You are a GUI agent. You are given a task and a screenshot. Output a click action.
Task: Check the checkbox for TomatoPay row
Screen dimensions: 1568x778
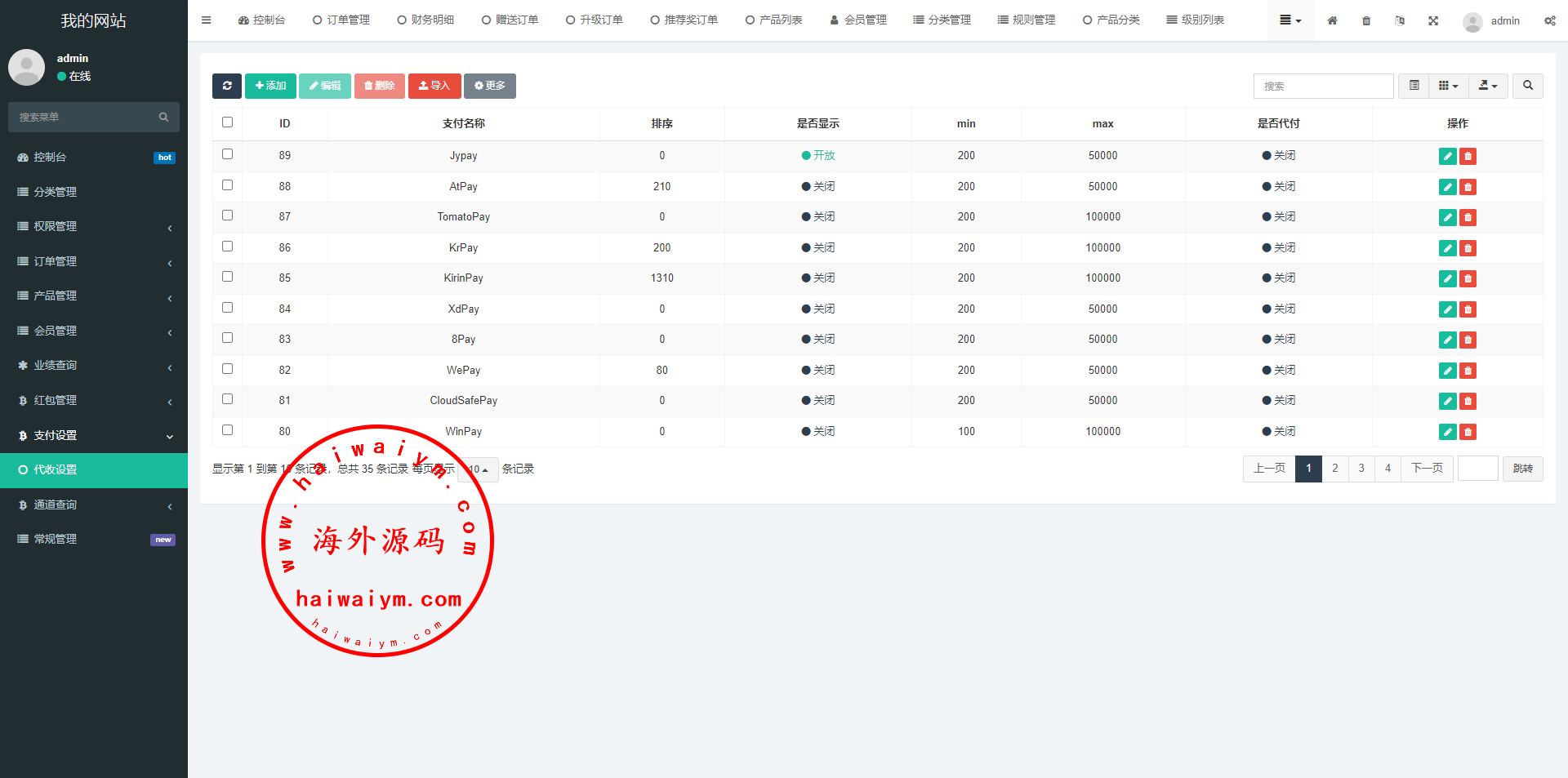point(227,216)
